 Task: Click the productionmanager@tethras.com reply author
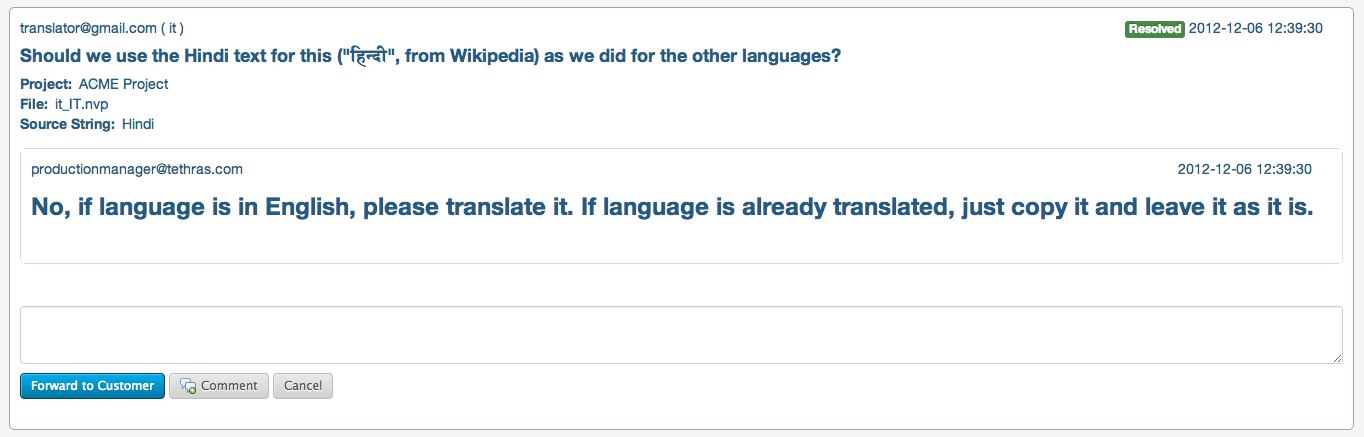tap(137, 169)
